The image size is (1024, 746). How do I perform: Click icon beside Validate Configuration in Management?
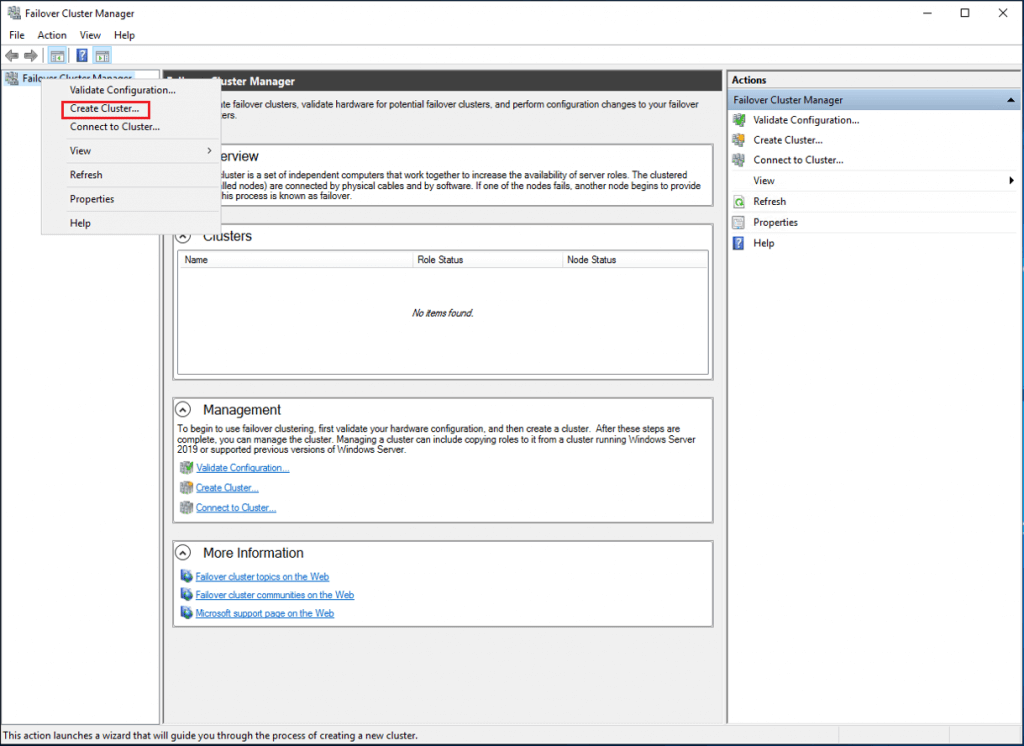[186, 468]
